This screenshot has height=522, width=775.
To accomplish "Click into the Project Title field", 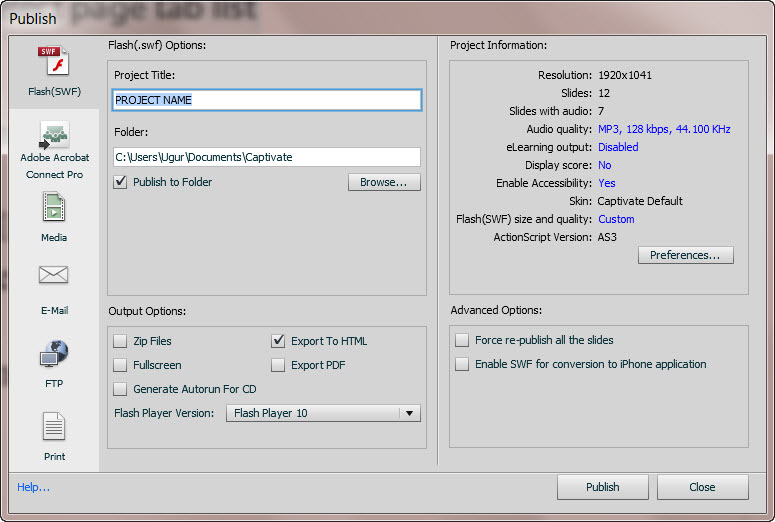I will 267,100.
